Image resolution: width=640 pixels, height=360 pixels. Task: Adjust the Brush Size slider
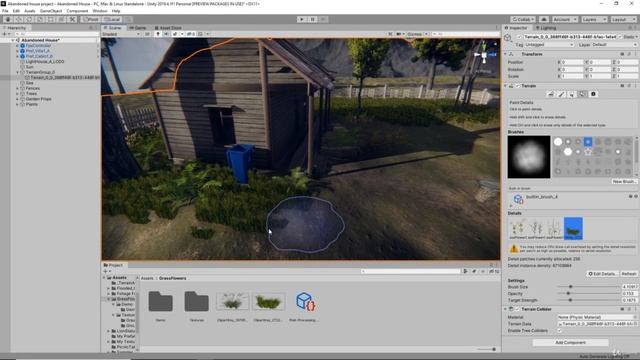click(x=589, y=287)
